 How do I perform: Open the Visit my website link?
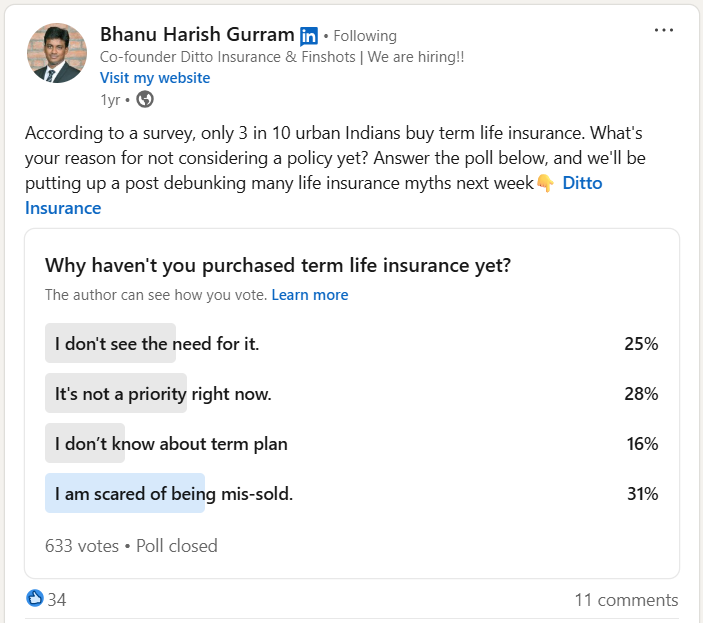coord(155,77)
